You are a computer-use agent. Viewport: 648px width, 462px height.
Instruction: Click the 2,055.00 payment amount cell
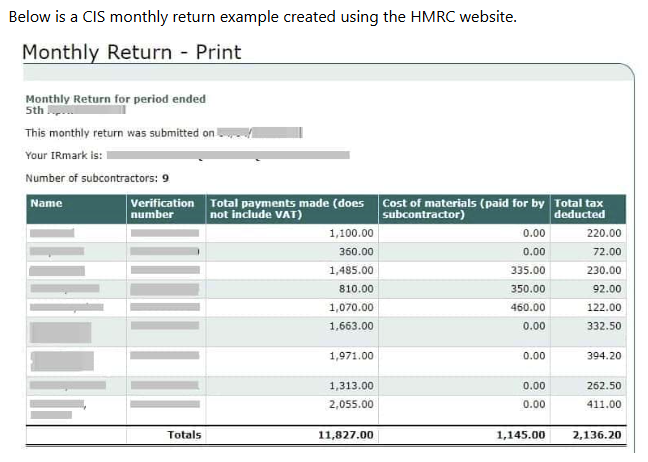pos(351,404)
